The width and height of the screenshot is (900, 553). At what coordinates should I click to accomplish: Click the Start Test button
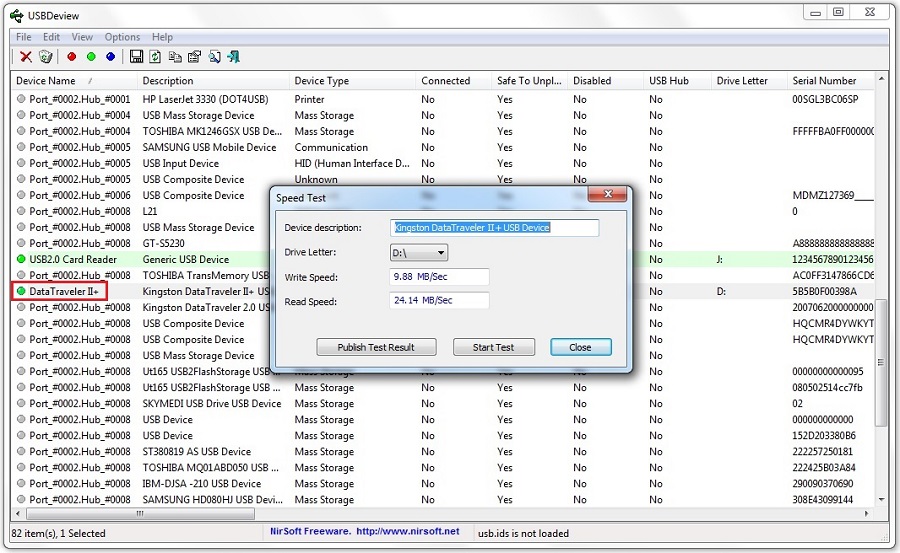coord(494,347)
